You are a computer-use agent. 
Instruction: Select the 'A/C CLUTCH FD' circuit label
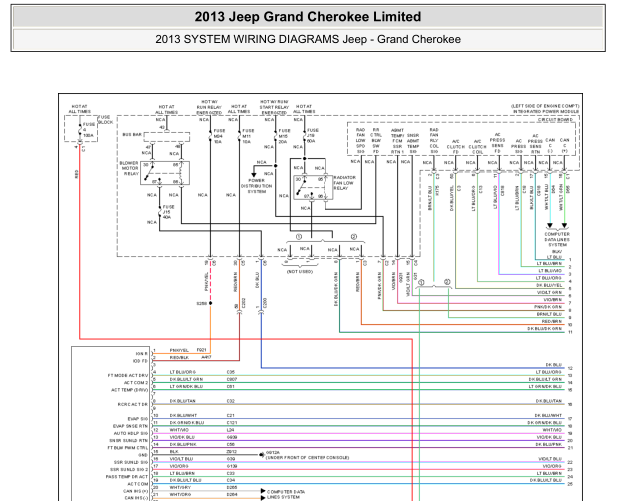pyautogui.click(x=456, y=147)
